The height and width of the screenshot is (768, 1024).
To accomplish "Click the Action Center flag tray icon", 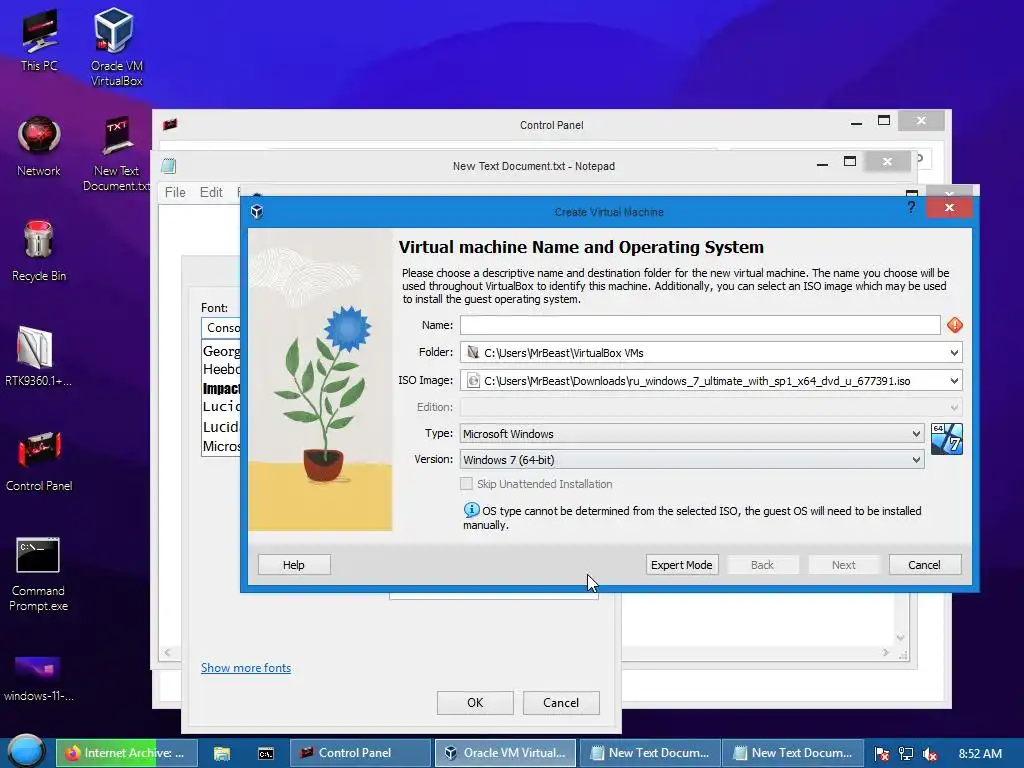I will coord(882,754).
